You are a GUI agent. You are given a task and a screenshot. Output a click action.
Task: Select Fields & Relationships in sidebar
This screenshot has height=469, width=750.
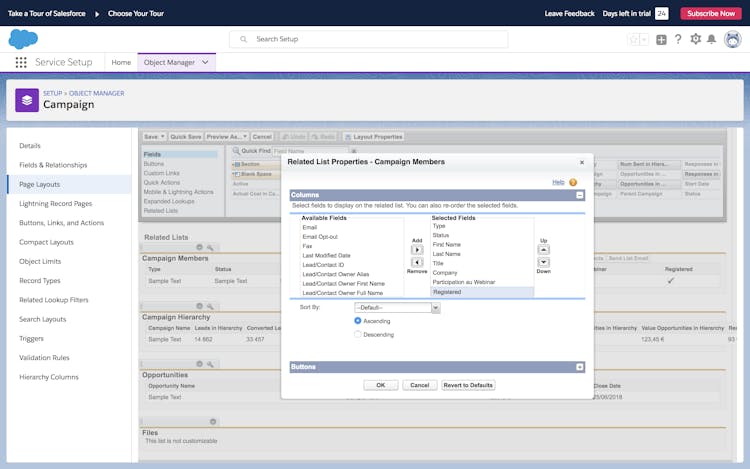coord(53,165)
